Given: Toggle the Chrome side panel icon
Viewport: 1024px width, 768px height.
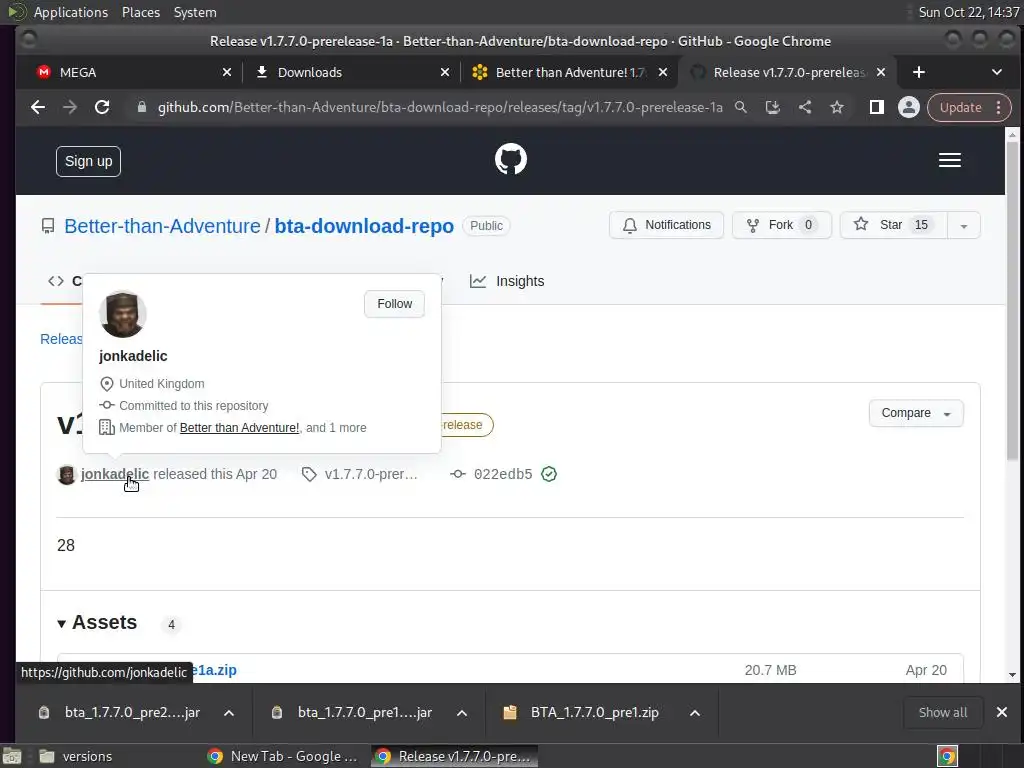Looking at the screenshot, I should pos(876,107).
